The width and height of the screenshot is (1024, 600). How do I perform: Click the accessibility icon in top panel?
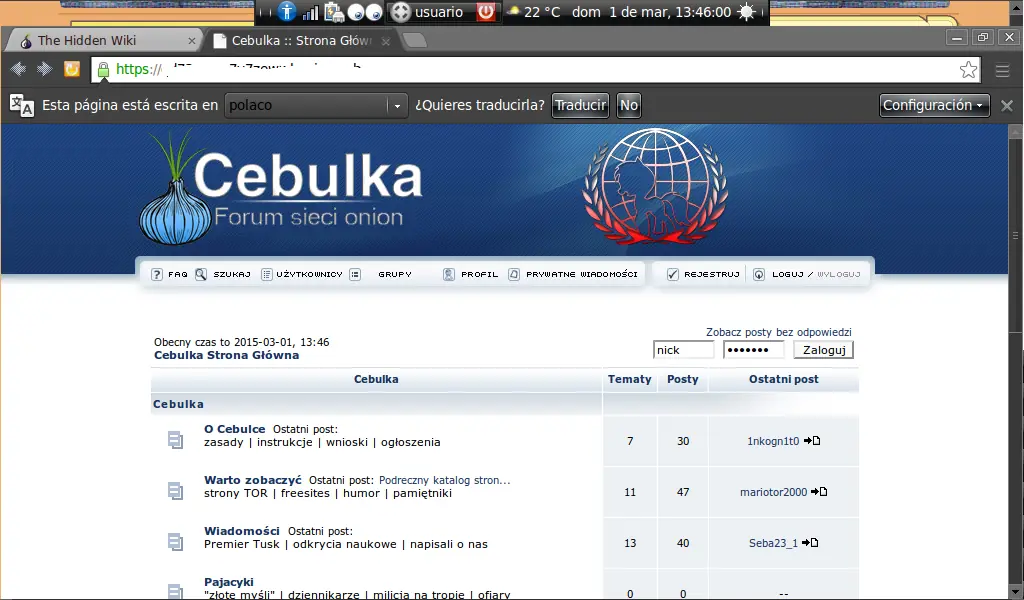pyautogui.click(x=286, y=12)
